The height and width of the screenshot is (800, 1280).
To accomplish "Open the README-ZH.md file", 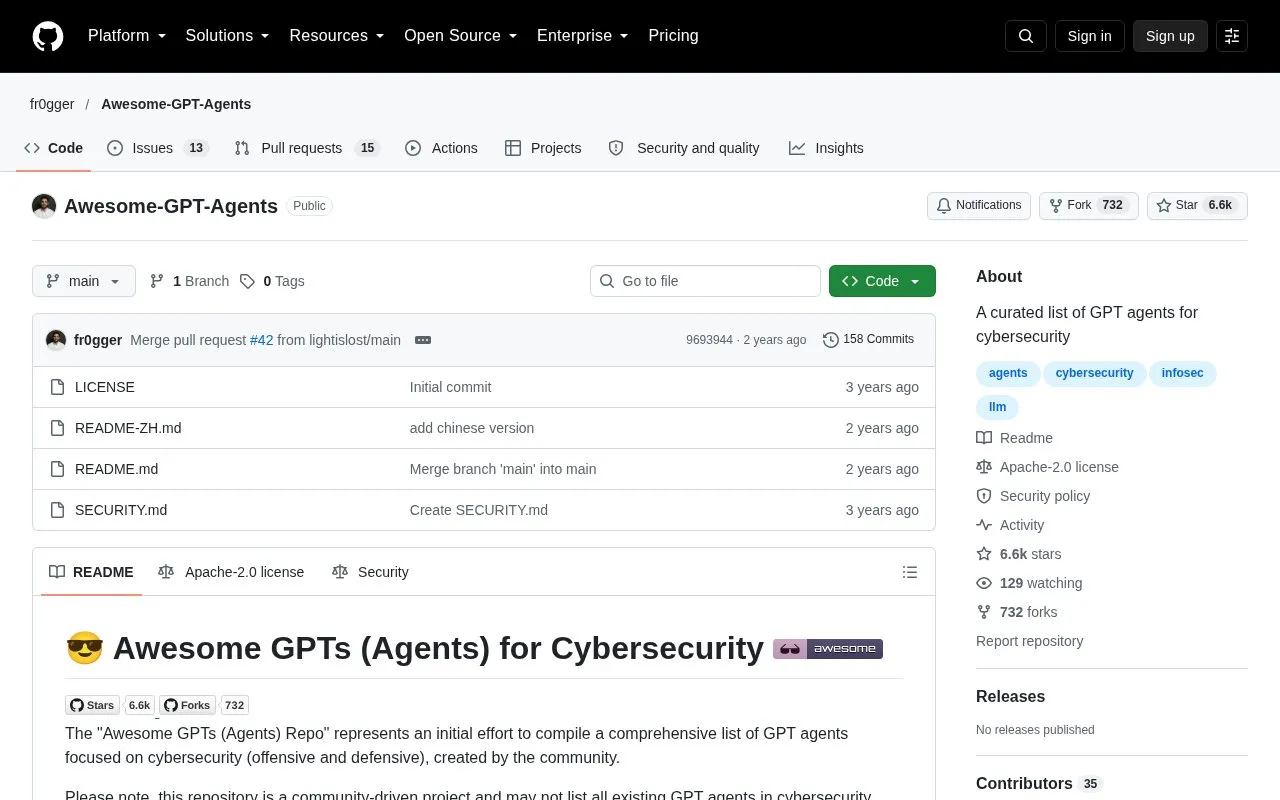I will click(x=128, y=428).
